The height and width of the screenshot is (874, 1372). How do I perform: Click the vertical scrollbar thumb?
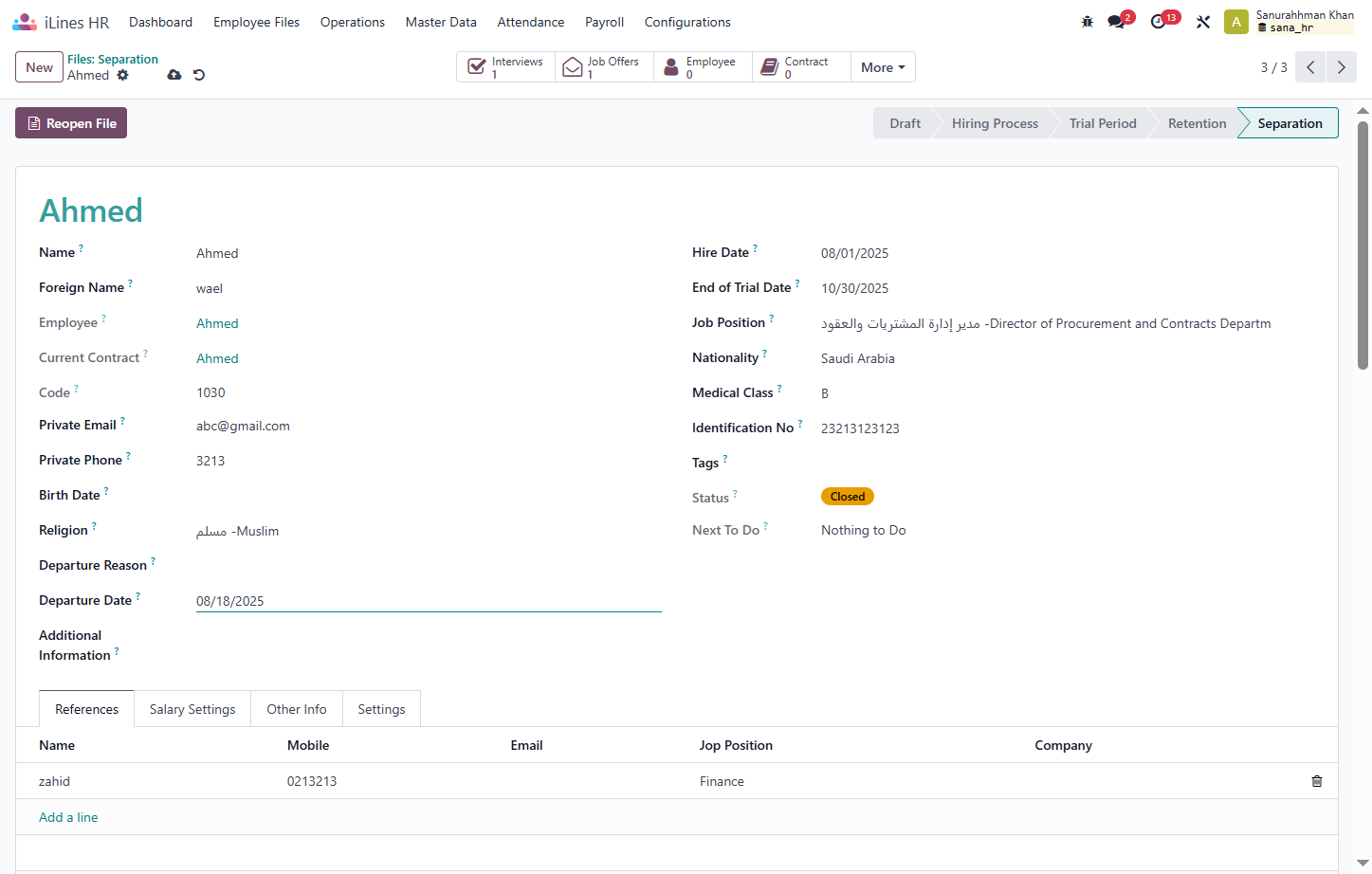[1363, 245]
